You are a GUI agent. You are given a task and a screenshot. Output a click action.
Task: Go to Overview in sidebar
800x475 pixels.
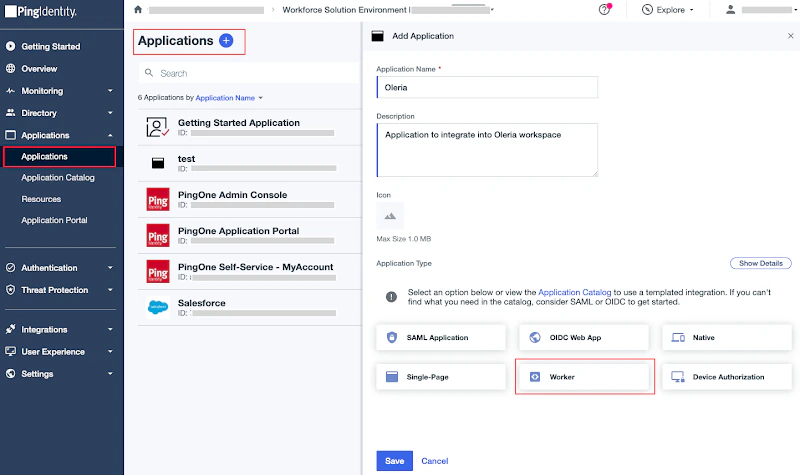[x=39, y=68]
